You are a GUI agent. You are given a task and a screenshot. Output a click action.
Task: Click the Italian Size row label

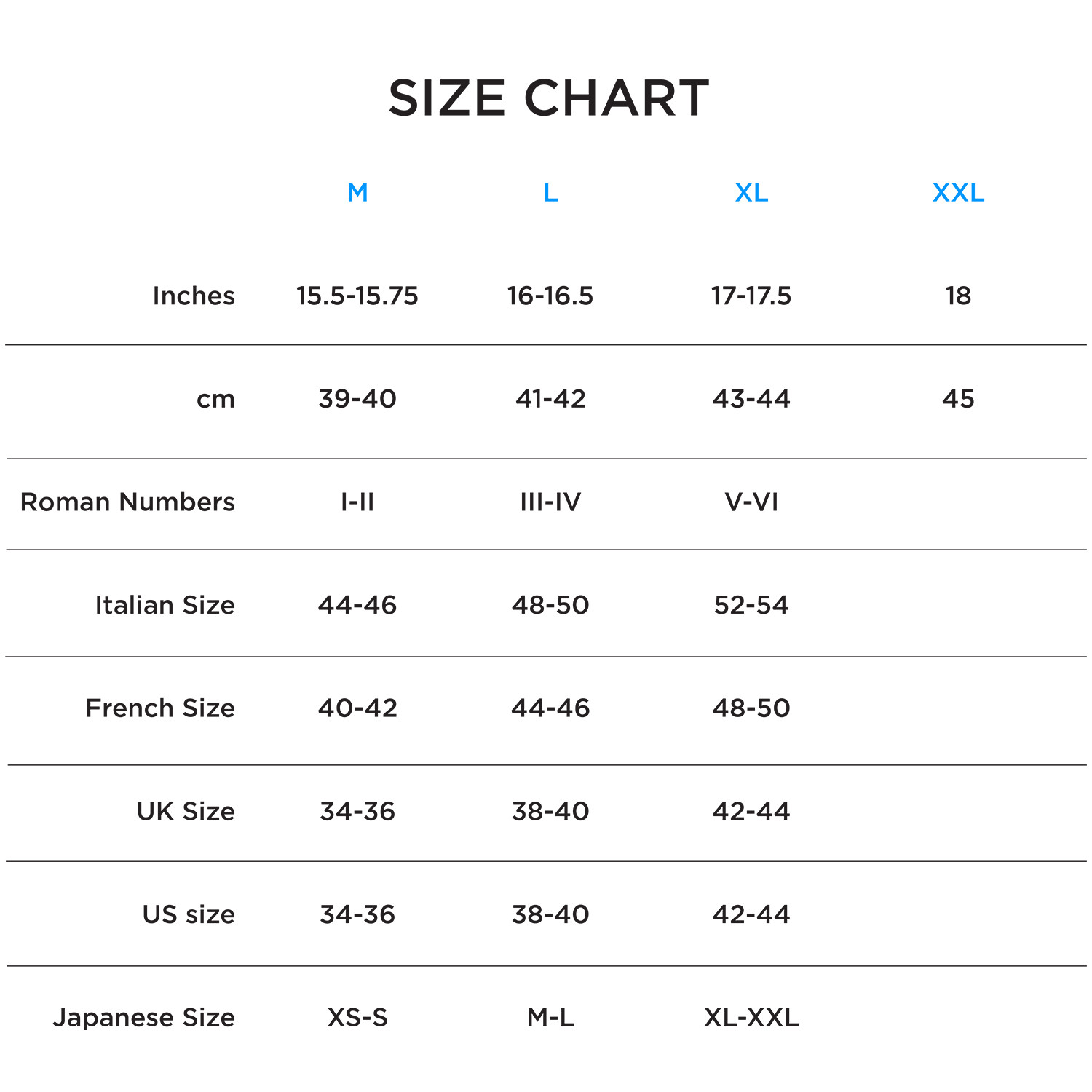click(x=165, y=605)
